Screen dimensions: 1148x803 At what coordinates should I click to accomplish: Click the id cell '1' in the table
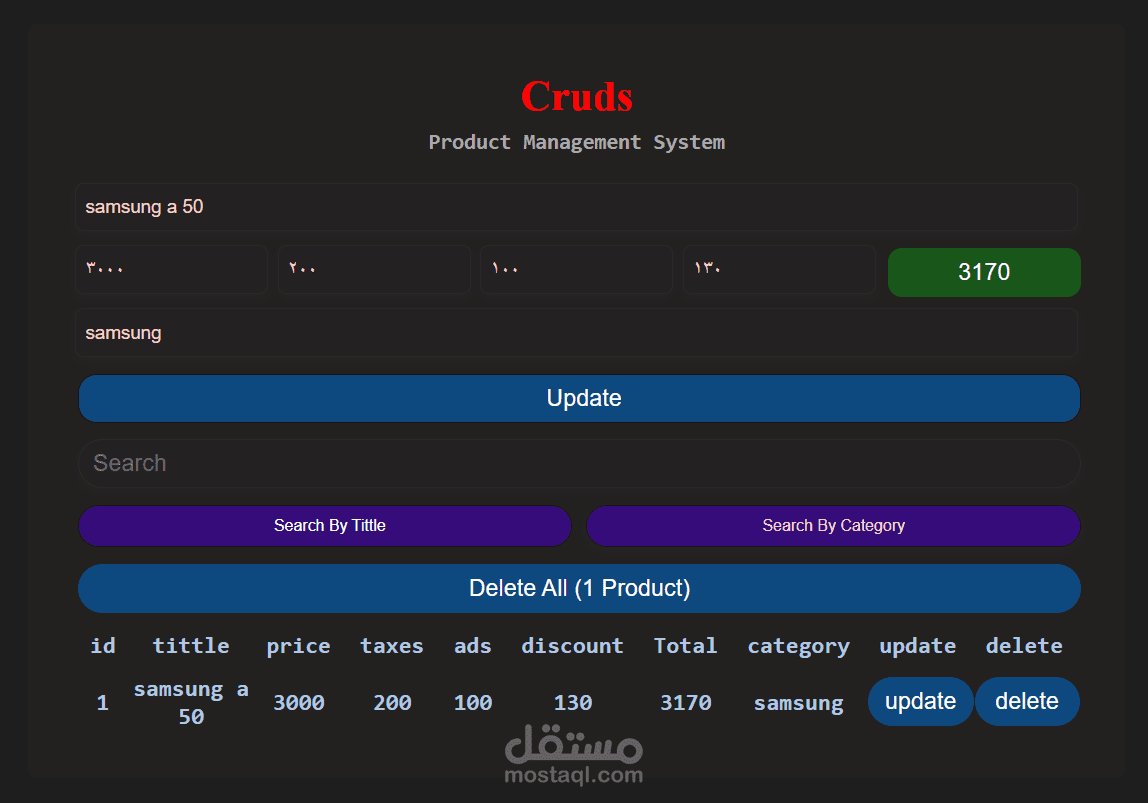(x=102, y=703)
